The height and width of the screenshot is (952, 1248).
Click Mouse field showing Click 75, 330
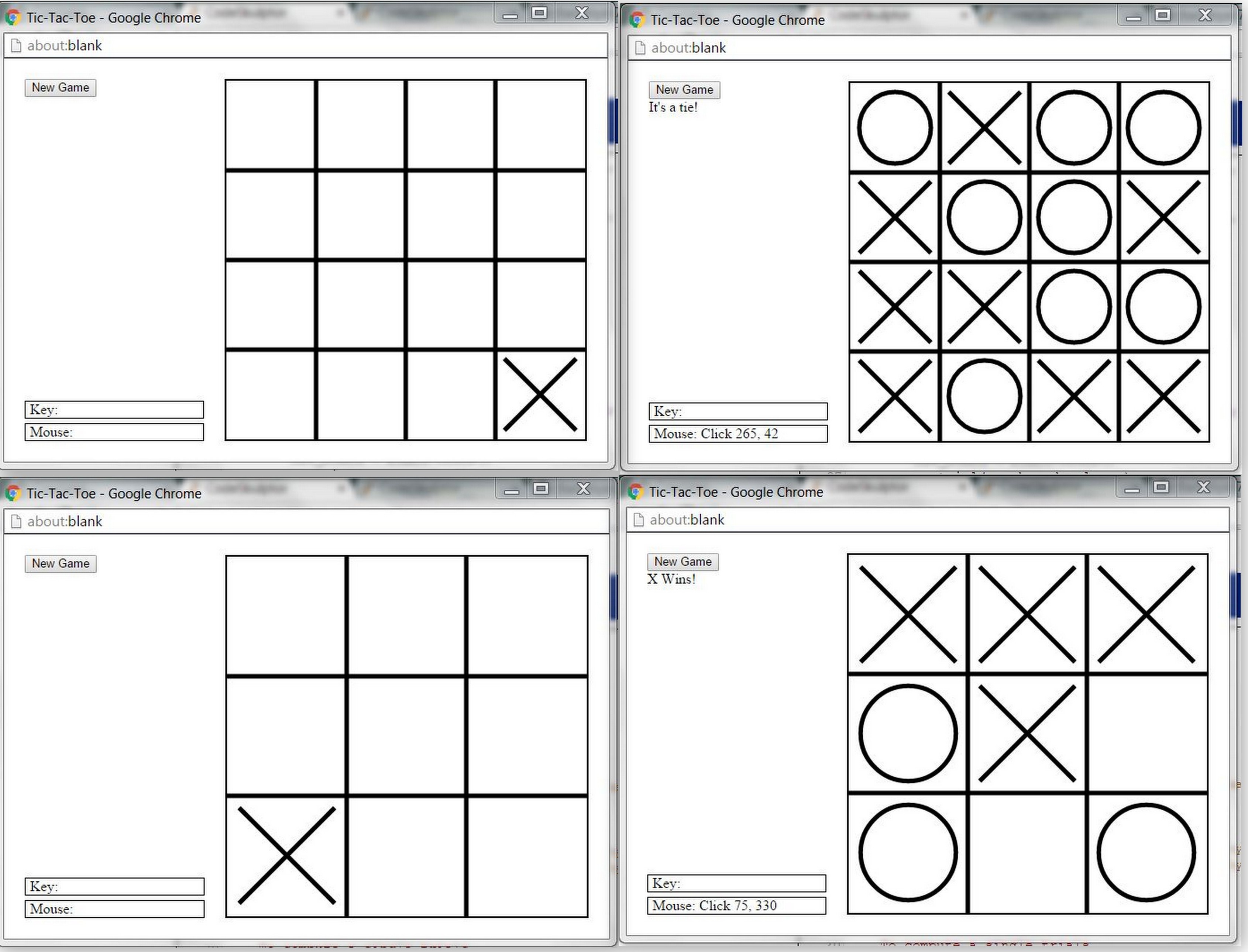(x=736, y=906)
